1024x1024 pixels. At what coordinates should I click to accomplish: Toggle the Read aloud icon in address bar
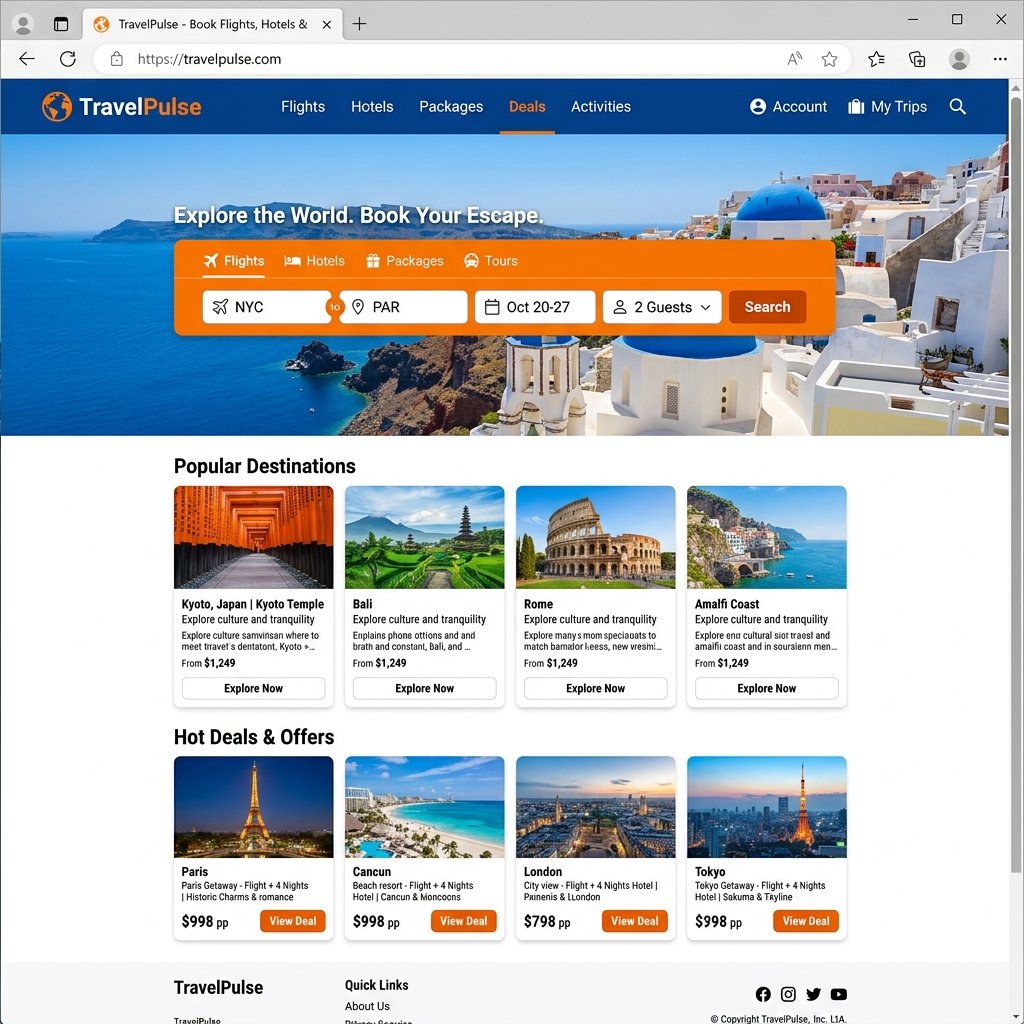click(794, 59)
